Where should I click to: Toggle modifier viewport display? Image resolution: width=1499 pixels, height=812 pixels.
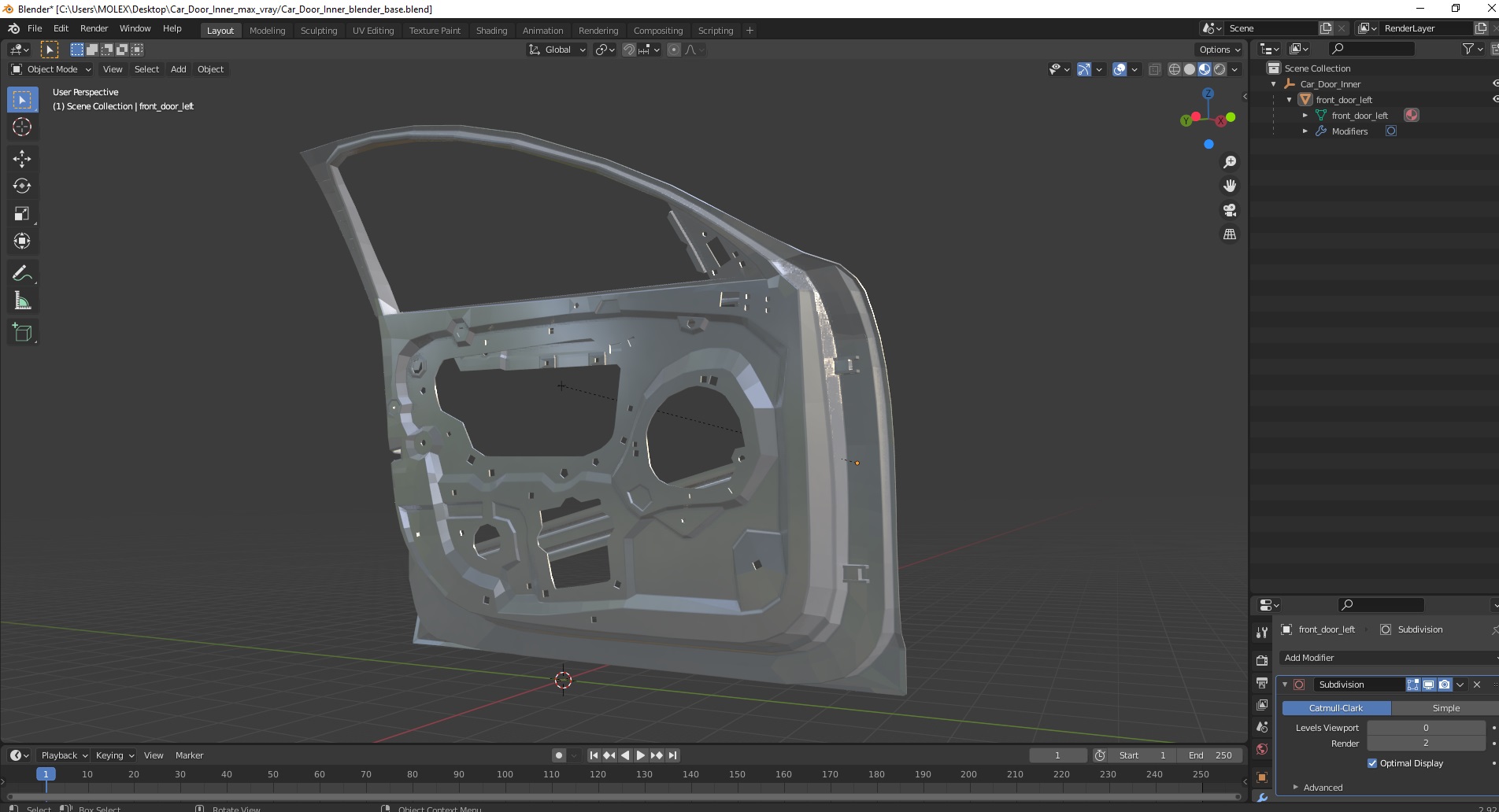click(1428, 685)
